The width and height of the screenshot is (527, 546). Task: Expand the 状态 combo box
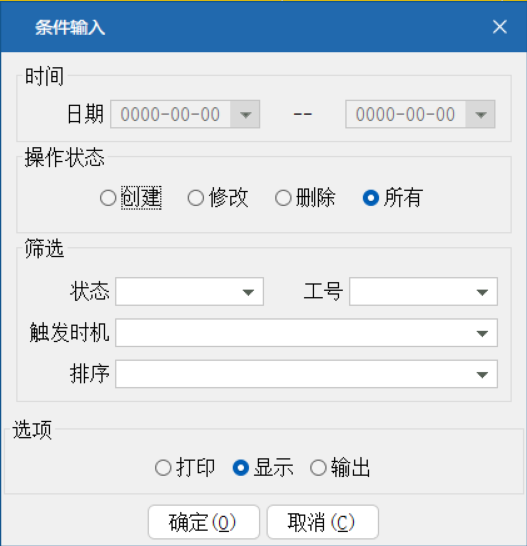[x=248, y=292]
